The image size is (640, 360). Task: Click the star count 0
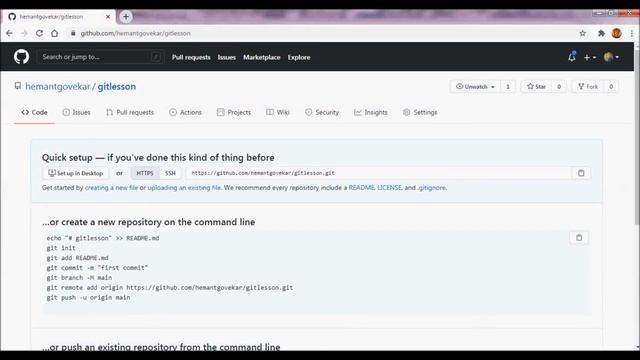559,87
